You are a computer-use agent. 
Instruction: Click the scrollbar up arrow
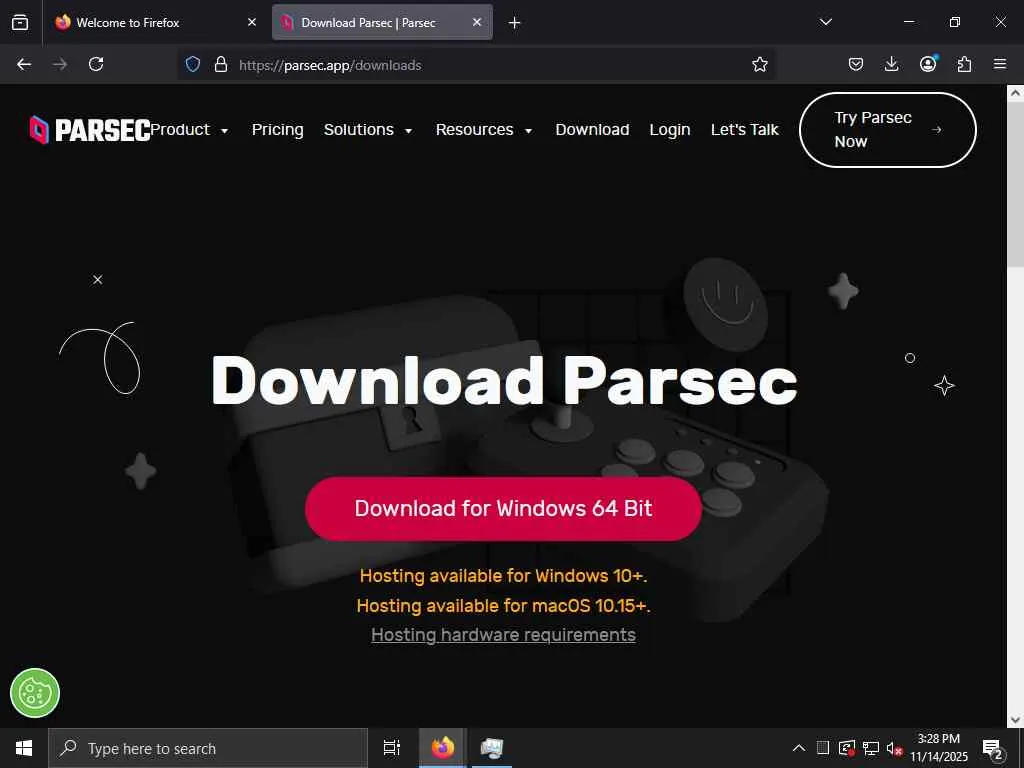(1016, 93)
